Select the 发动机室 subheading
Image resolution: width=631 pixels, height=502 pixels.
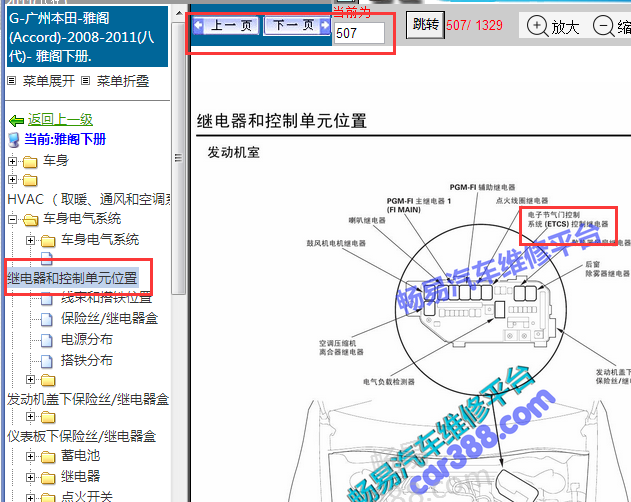click(x=233, y=153)
